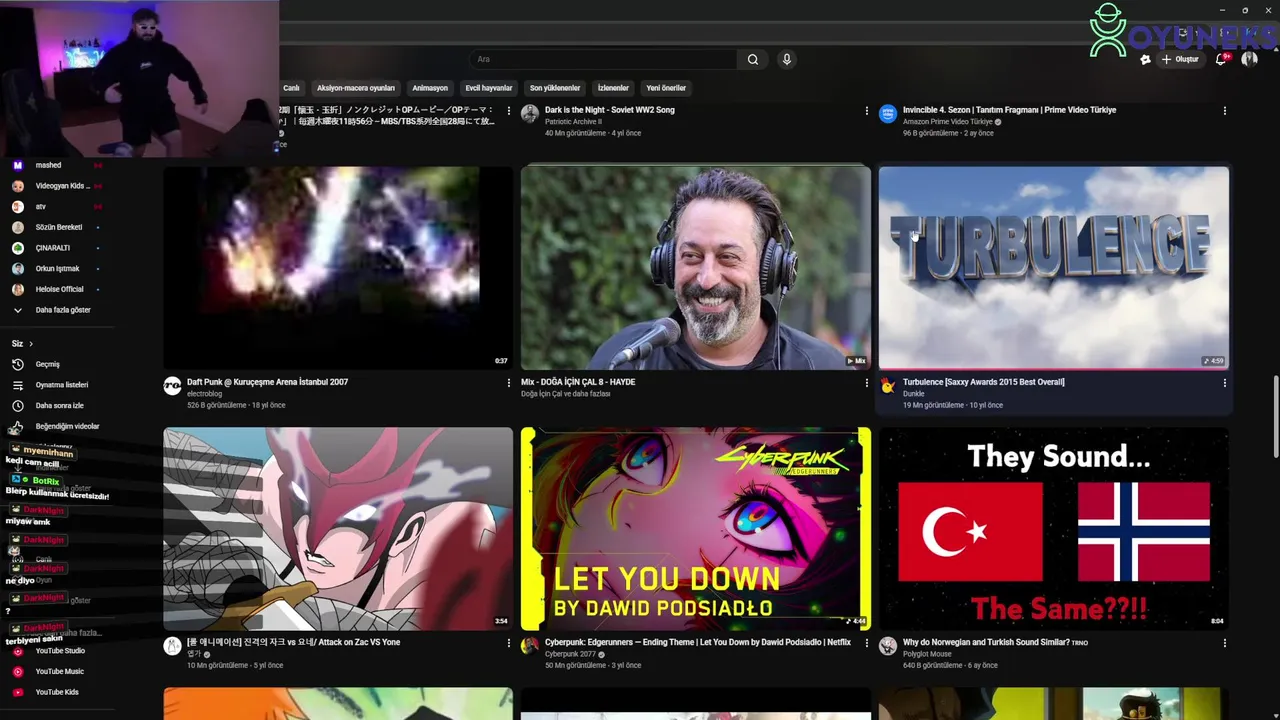Launch YouTube Music from sidebar
1280x720 pixels.
(60, 671)
